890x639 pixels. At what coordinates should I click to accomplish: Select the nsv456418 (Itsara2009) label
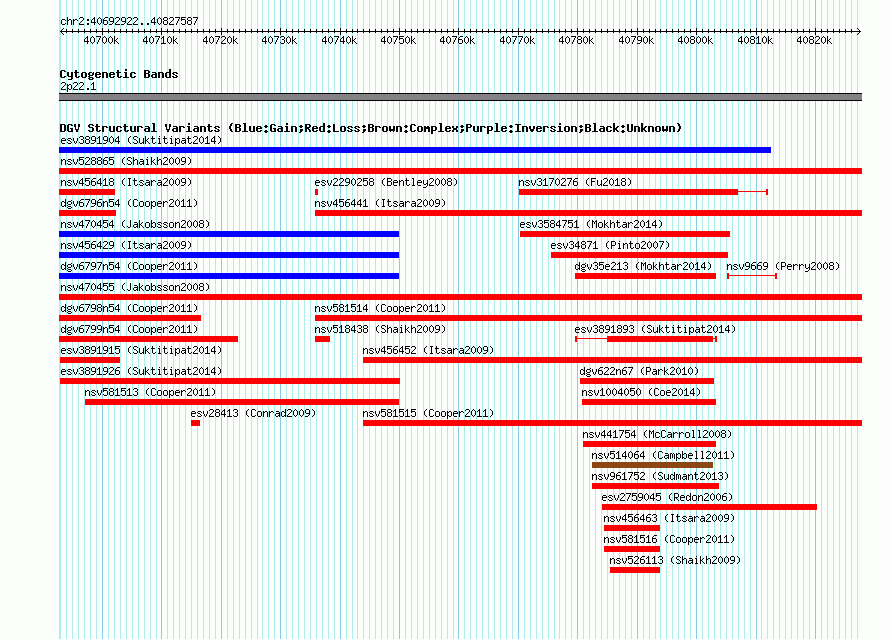[126, 182]
